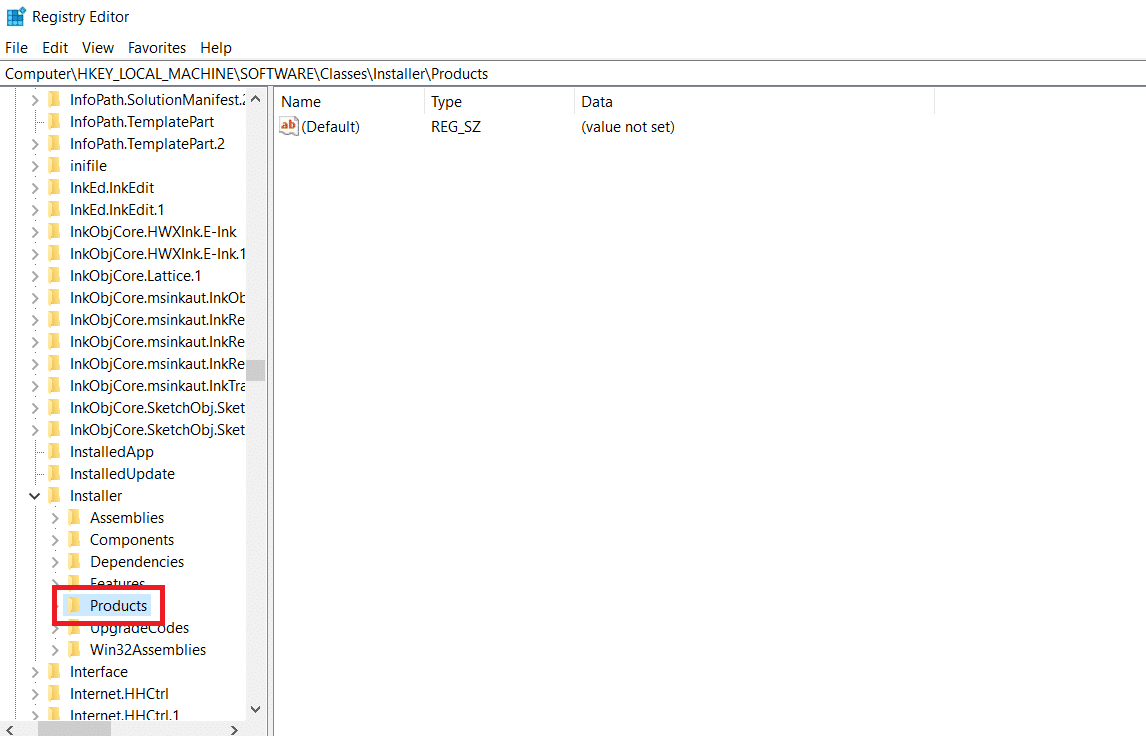1146x736 pixels.
Task: Click the Registry Editor title bar icon
Action: 16,16
